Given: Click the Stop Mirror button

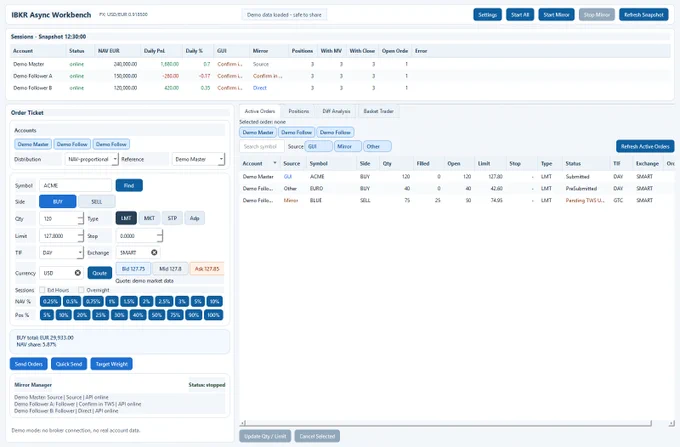Looking at the screenshot, I should pyautogui.click(x=597, y=15).
